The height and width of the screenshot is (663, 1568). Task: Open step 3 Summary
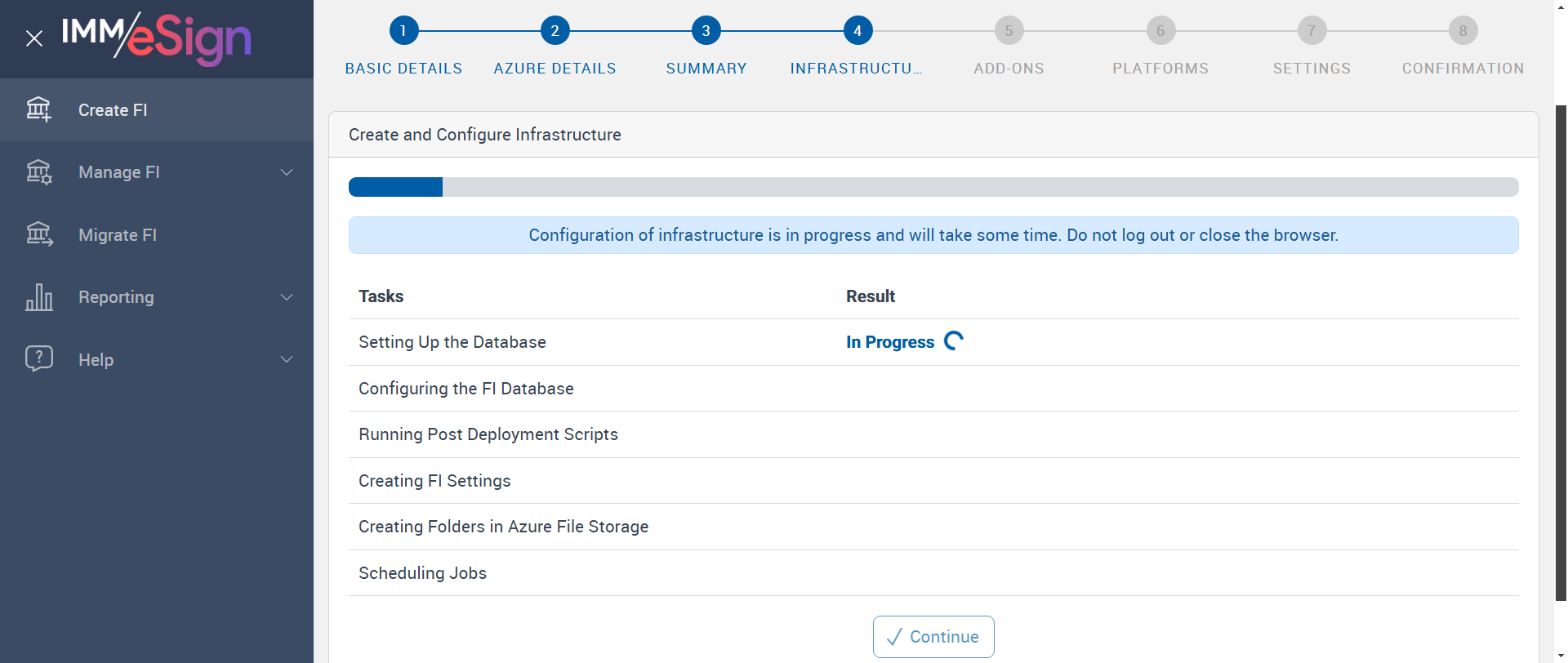click(706, 31)
